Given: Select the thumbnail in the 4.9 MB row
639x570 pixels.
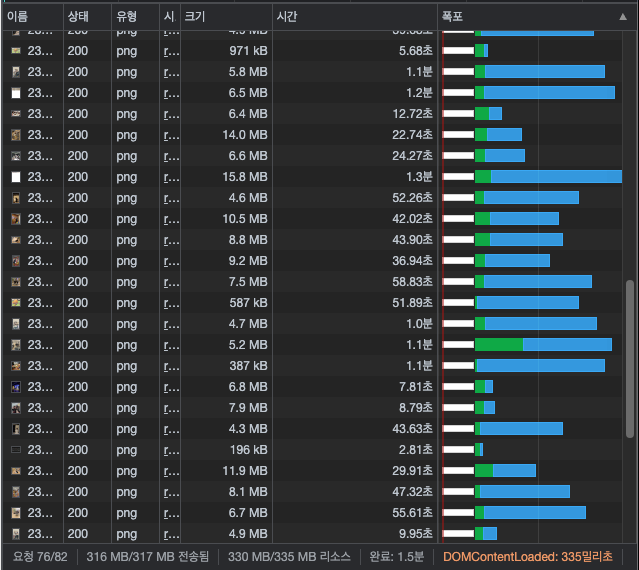Looking at the screenshot, I should coord(16,534).
